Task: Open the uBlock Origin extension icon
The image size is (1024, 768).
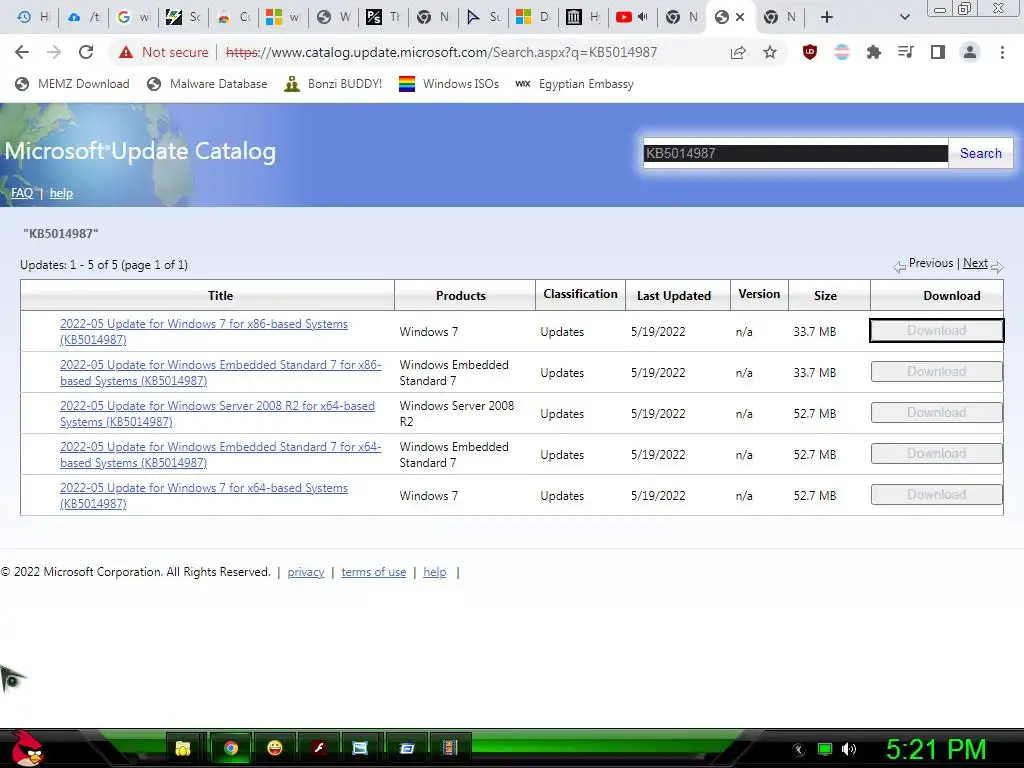Action: pos(810,52)
